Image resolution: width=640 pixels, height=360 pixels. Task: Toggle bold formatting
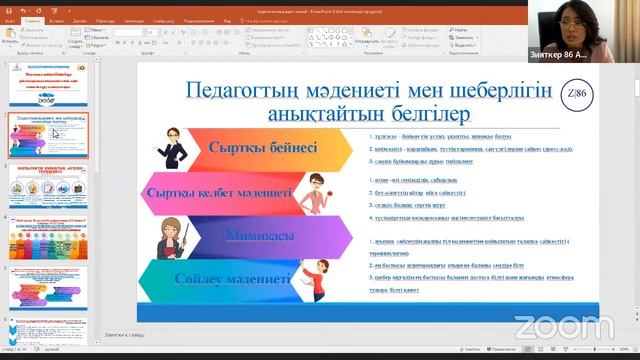click(118, 43)
